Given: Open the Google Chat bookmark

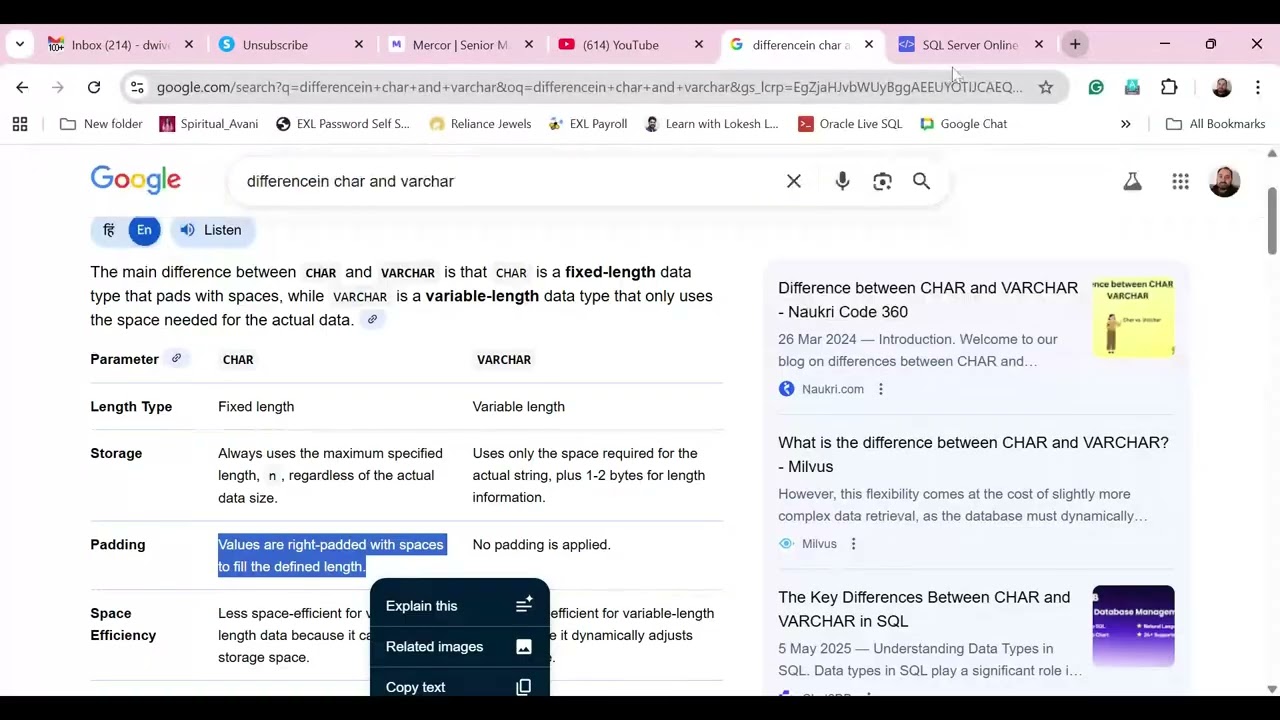Looking at the screenshot, I should (963, 124).
